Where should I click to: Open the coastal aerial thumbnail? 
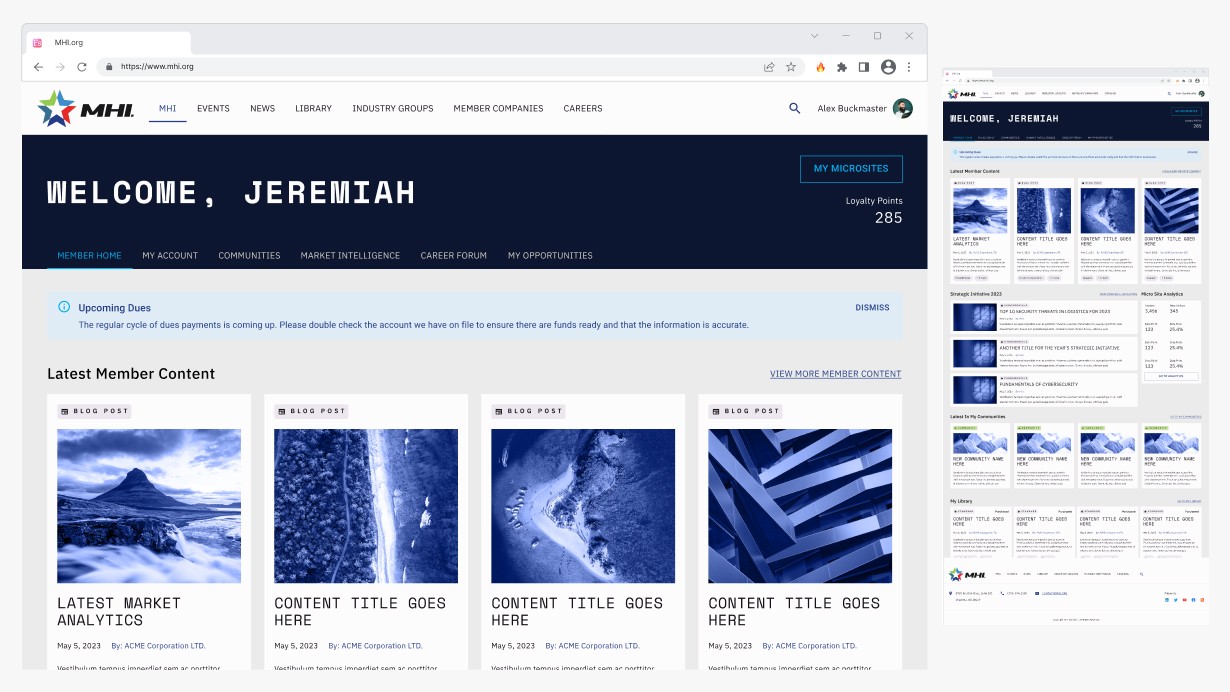pyautogui.click(x=583, y=506)
